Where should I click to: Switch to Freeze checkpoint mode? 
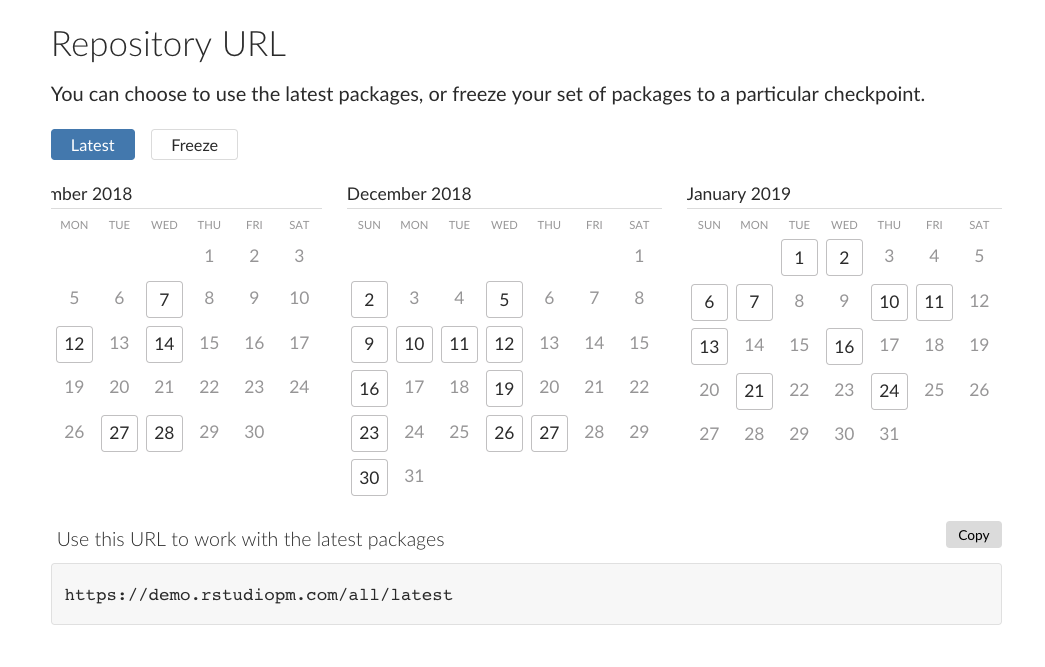point(194,145)
